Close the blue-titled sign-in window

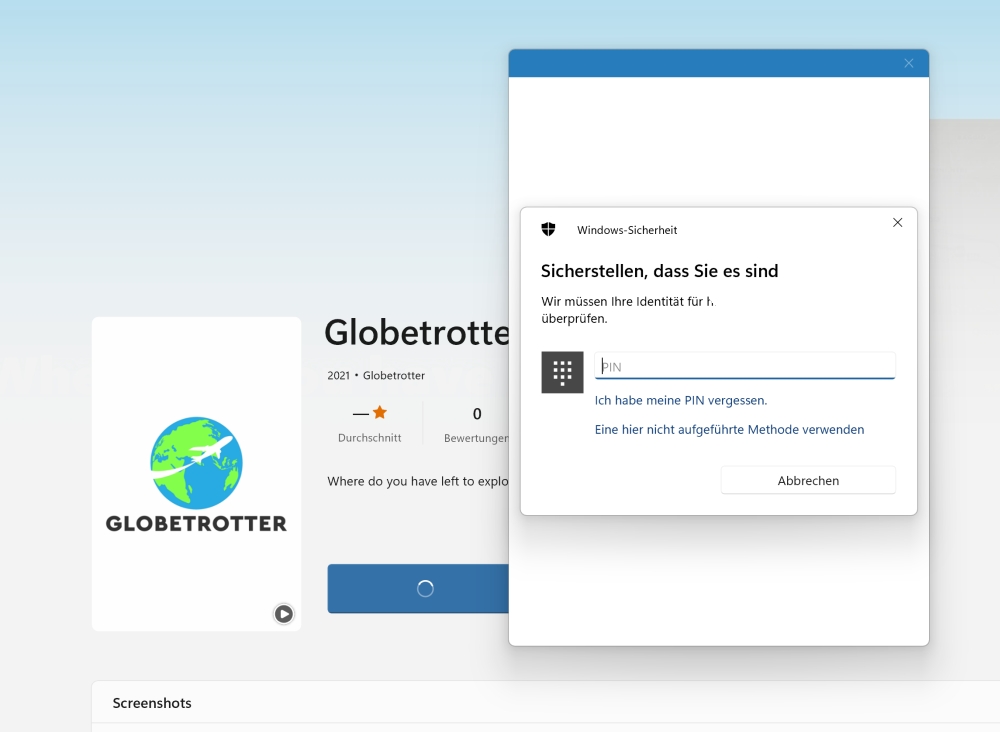(909, 63)
